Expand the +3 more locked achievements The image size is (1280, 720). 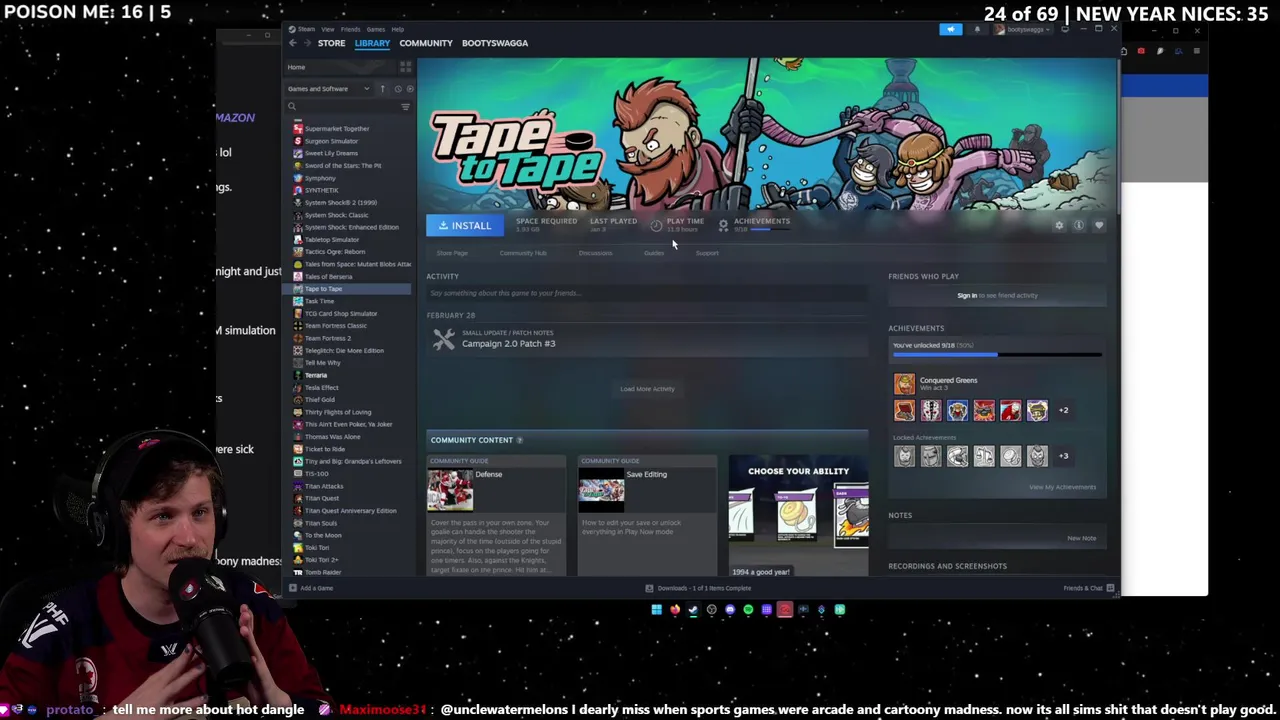(x=1063, y=456)
